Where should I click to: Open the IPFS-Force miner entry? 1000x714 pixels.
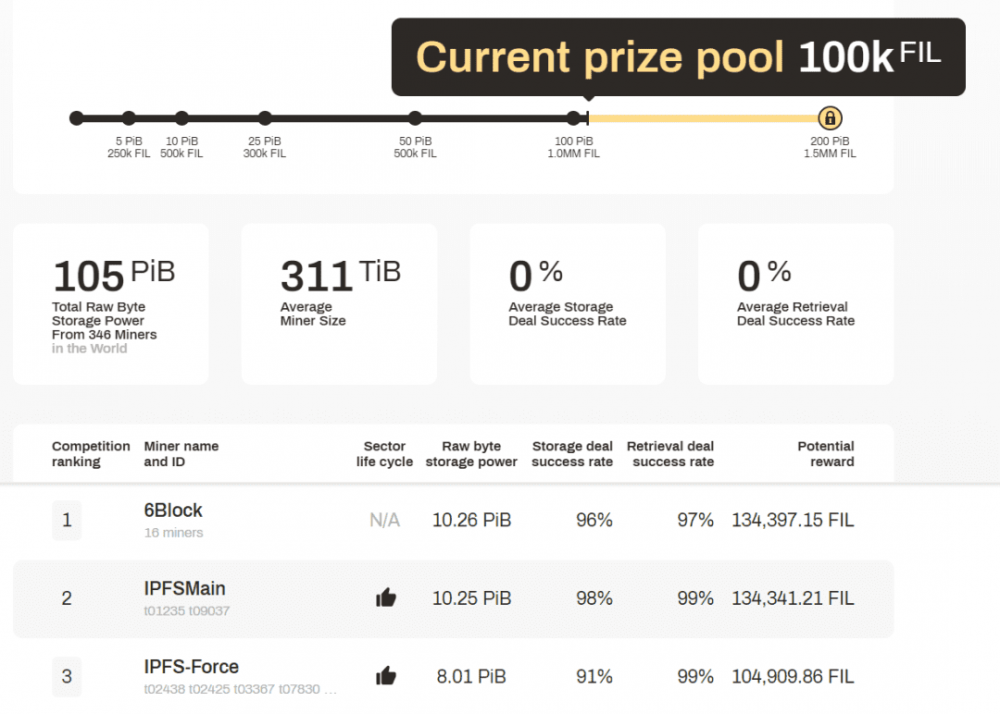191,667
